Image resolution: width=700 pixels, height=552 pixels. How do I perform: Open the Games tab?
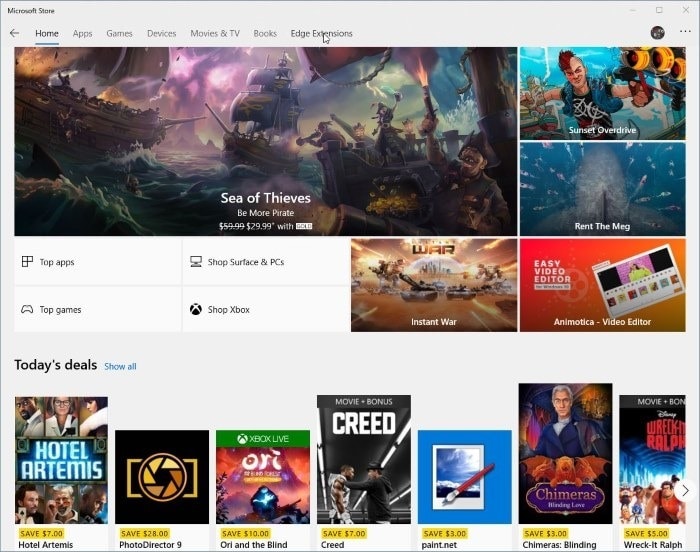(x=119, y=33)
